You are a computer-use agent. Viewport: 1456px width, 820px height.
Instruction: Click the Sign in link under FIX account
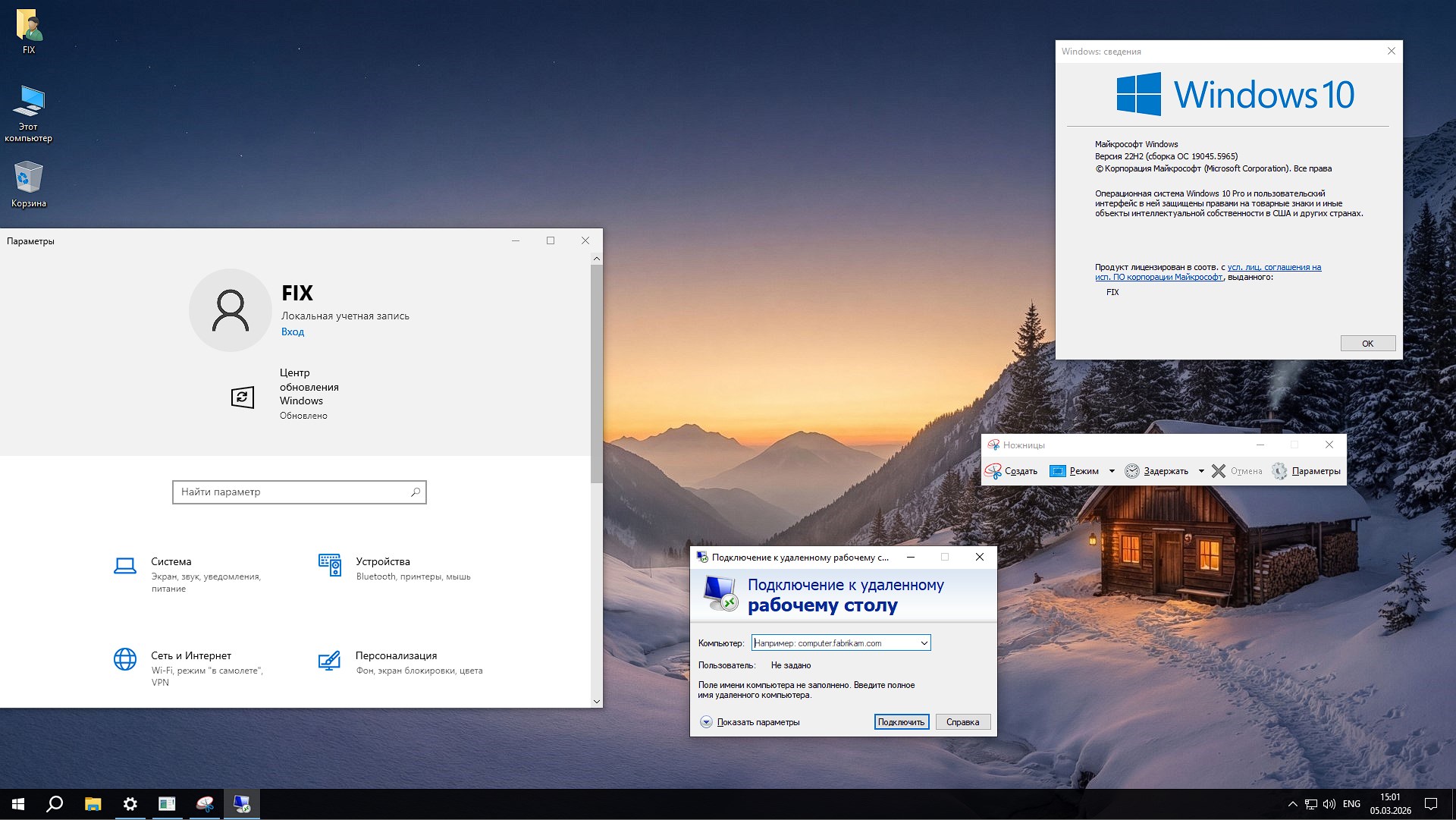pos(293,331)
